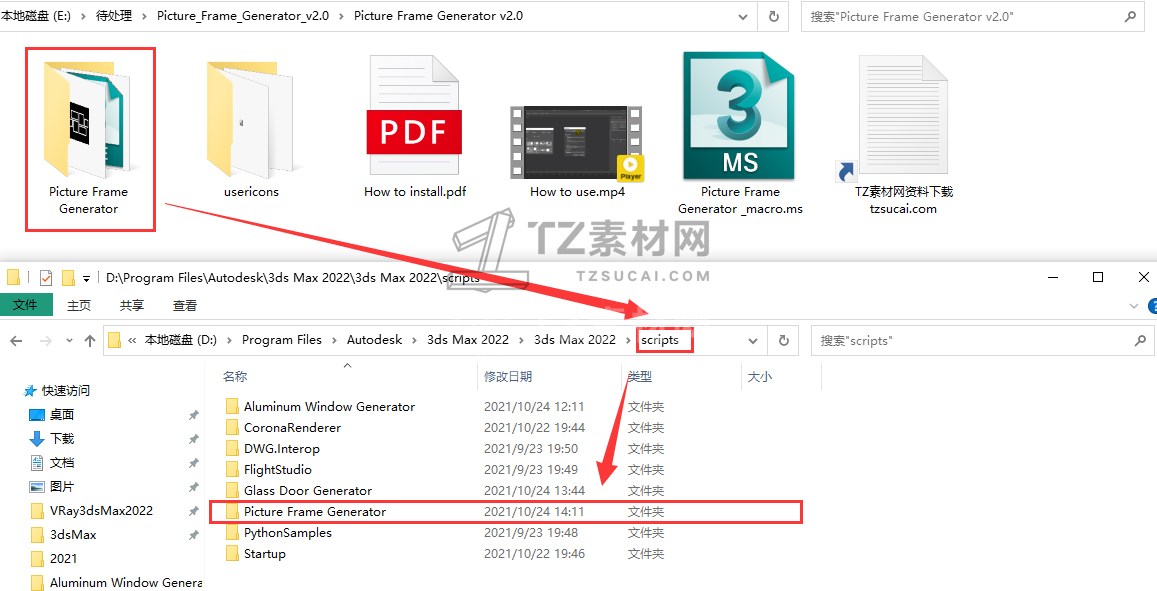Unpin 桌面 using its pin icon
The width and height of the screenshot is (1157, 591).
tap(193, 415)
